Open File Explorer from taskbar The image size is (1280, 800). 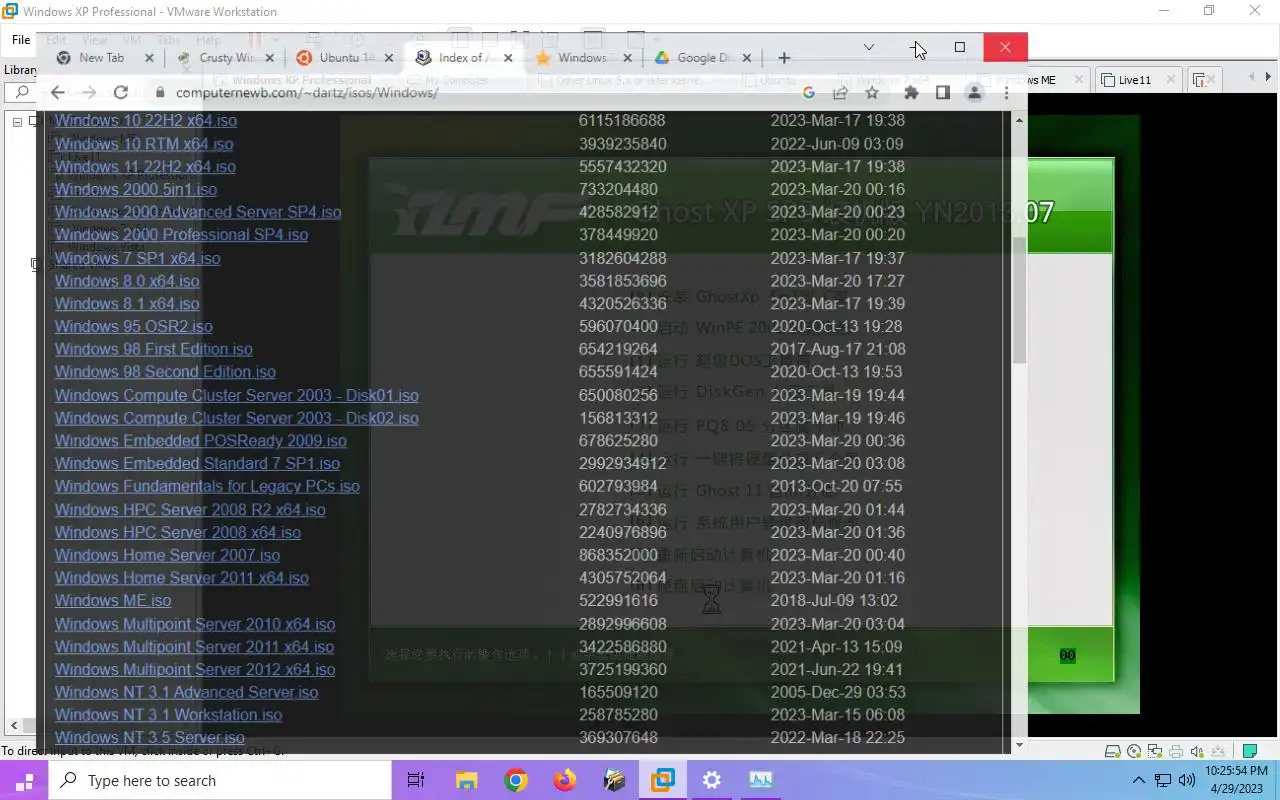[466, 781]
